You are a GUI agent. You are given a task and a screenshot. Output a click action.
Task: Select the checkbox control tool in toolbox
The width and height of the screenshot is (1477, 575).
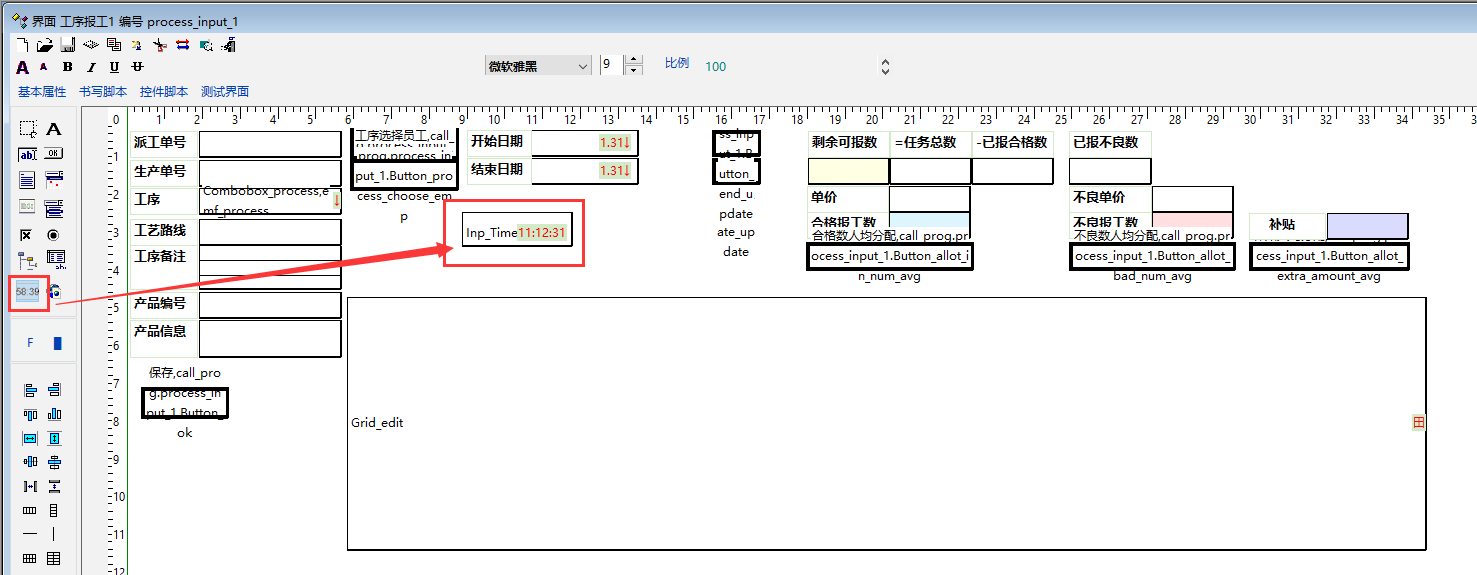(x=28, y=234)
